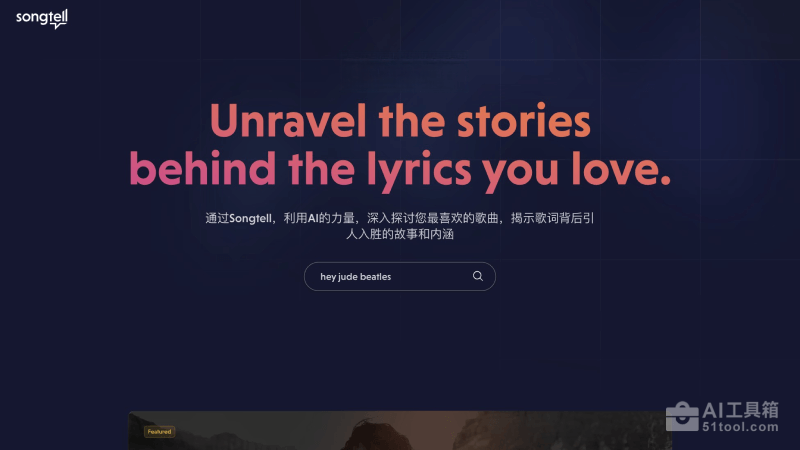Click the 51tool.com watermark text
Image resolution: width=800 pixels, height=450 pixels.
click(740, 427)
